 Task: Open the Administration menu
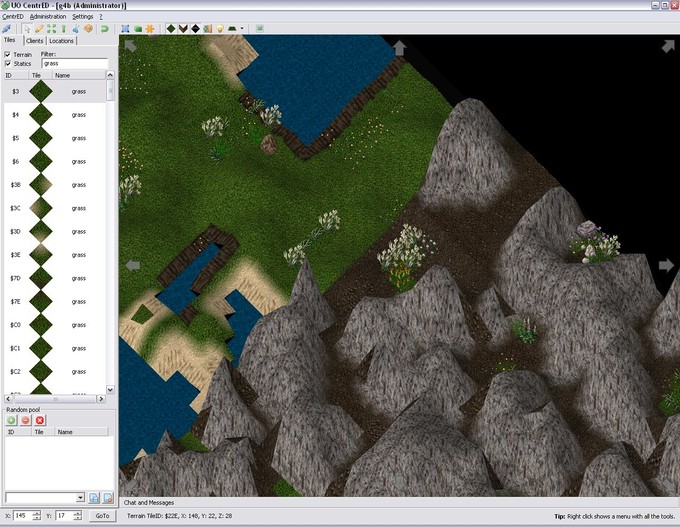48,17
